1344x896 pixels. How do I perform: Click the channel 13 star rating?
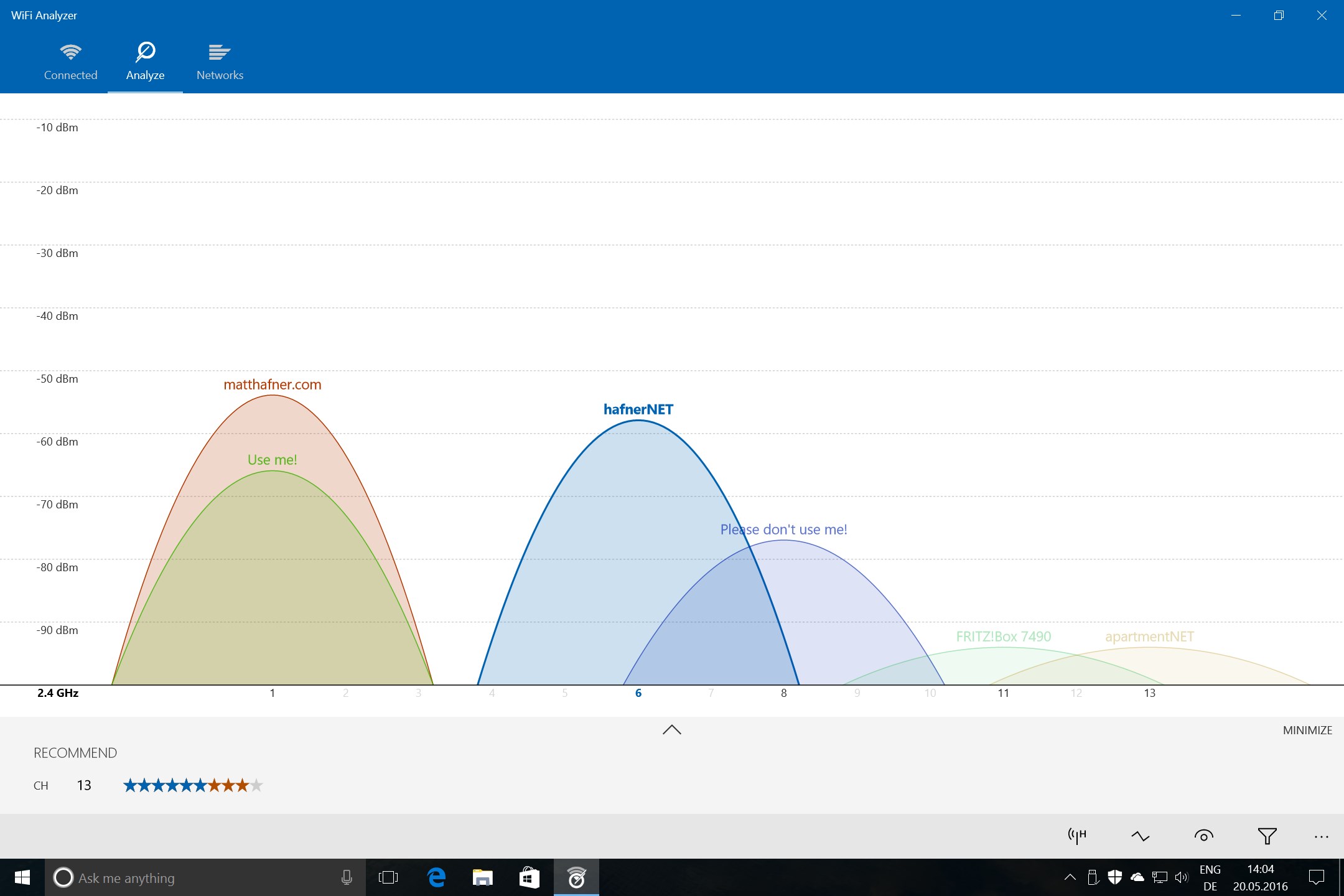click(x=192, y=785)
